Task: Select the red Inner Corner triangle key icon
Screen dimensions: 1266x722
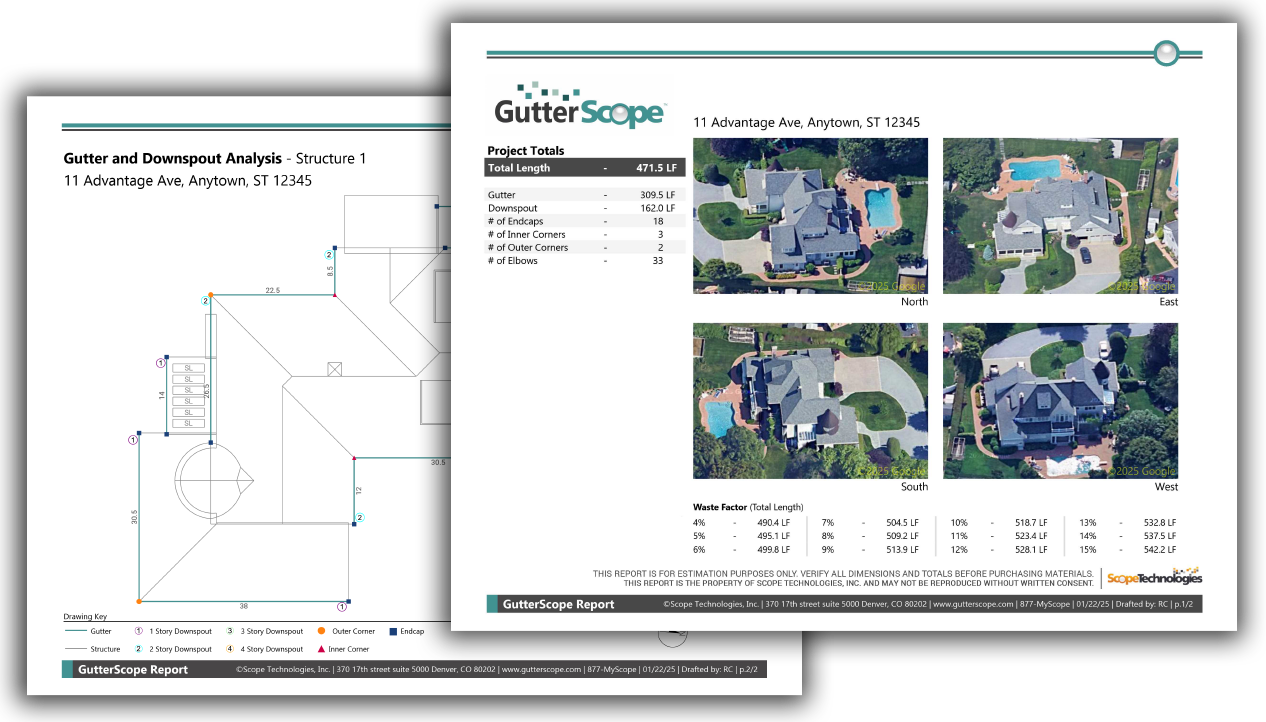Action: click(322, 649)
